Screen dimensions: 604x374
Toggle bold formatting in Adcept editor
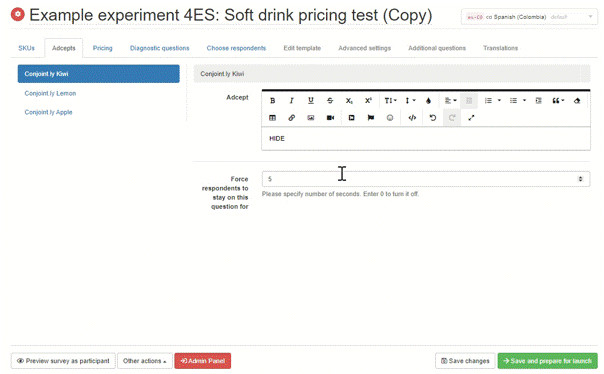click(272, 101)
